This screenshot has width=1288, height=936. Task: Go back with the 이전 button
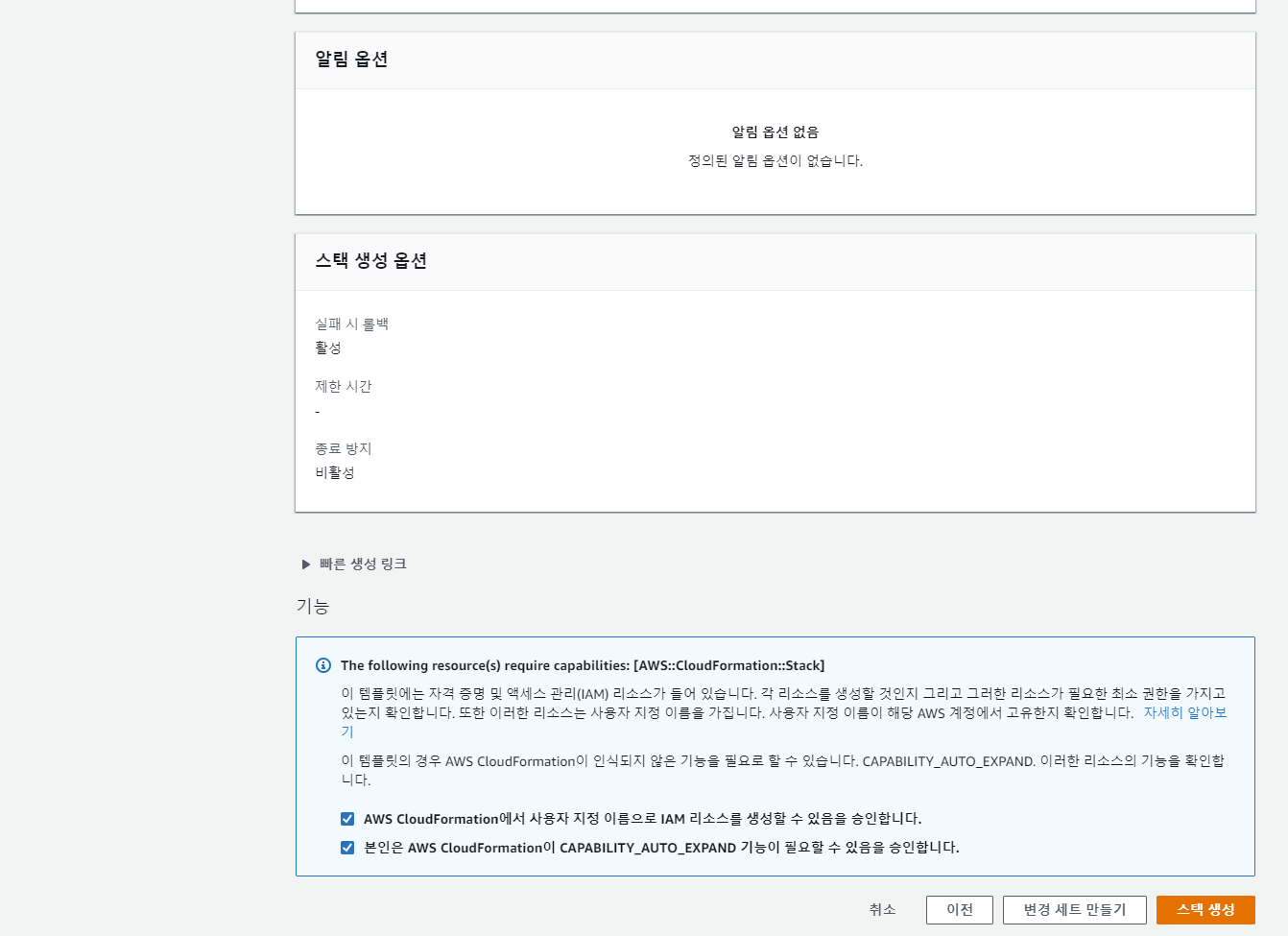[x=959, y=909]
